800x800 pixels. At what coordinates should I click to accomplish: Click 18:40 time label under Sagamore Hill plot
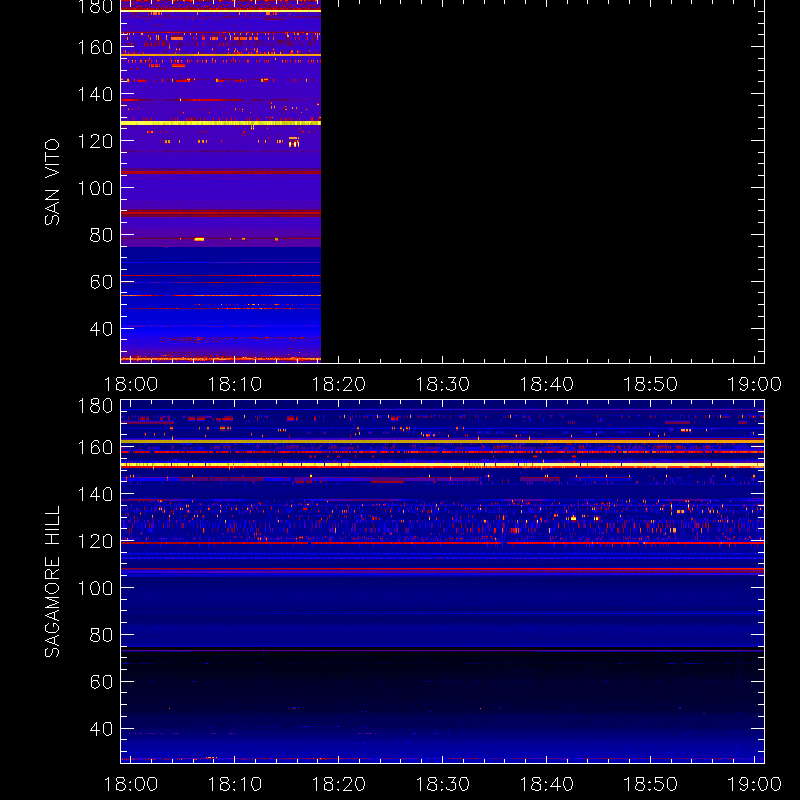[x=546, y=784]
